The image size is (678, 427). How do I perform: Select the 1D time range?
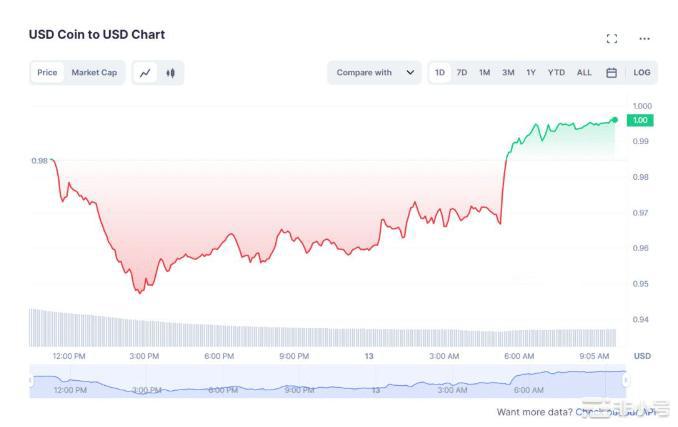click(x=440, y=73)
